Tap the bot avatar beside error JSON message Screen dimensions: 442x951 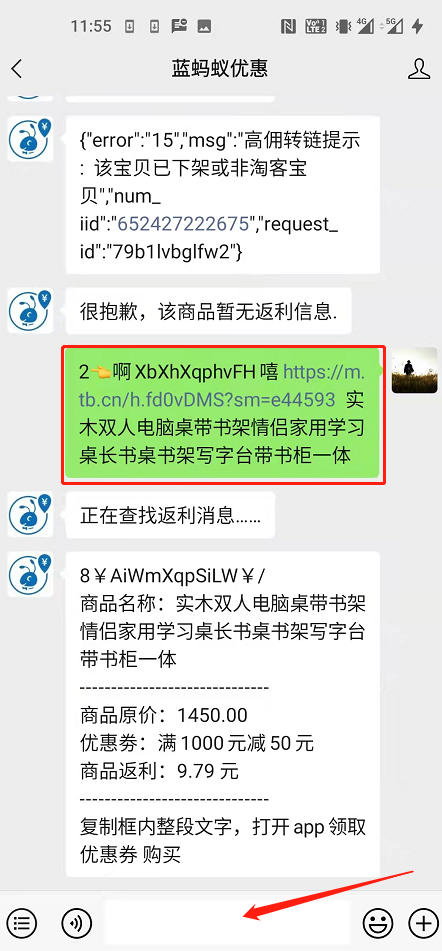tap(30, 139)
